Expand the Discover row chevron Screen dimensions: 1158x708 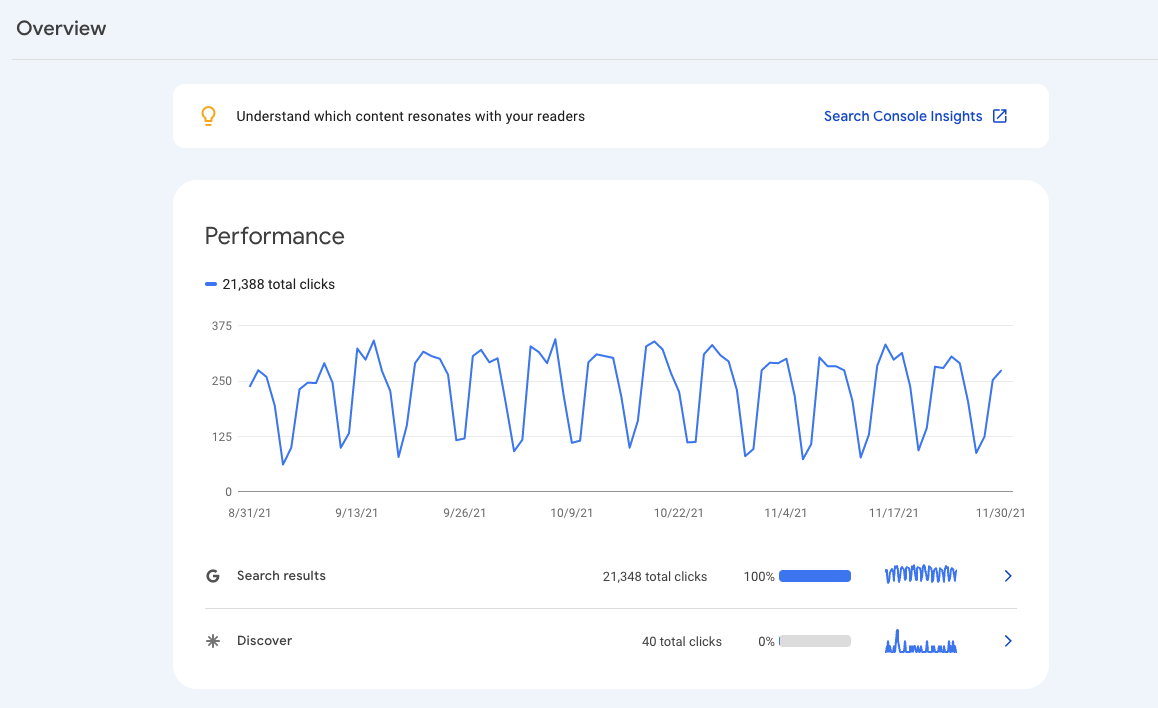pos(1008,641)
